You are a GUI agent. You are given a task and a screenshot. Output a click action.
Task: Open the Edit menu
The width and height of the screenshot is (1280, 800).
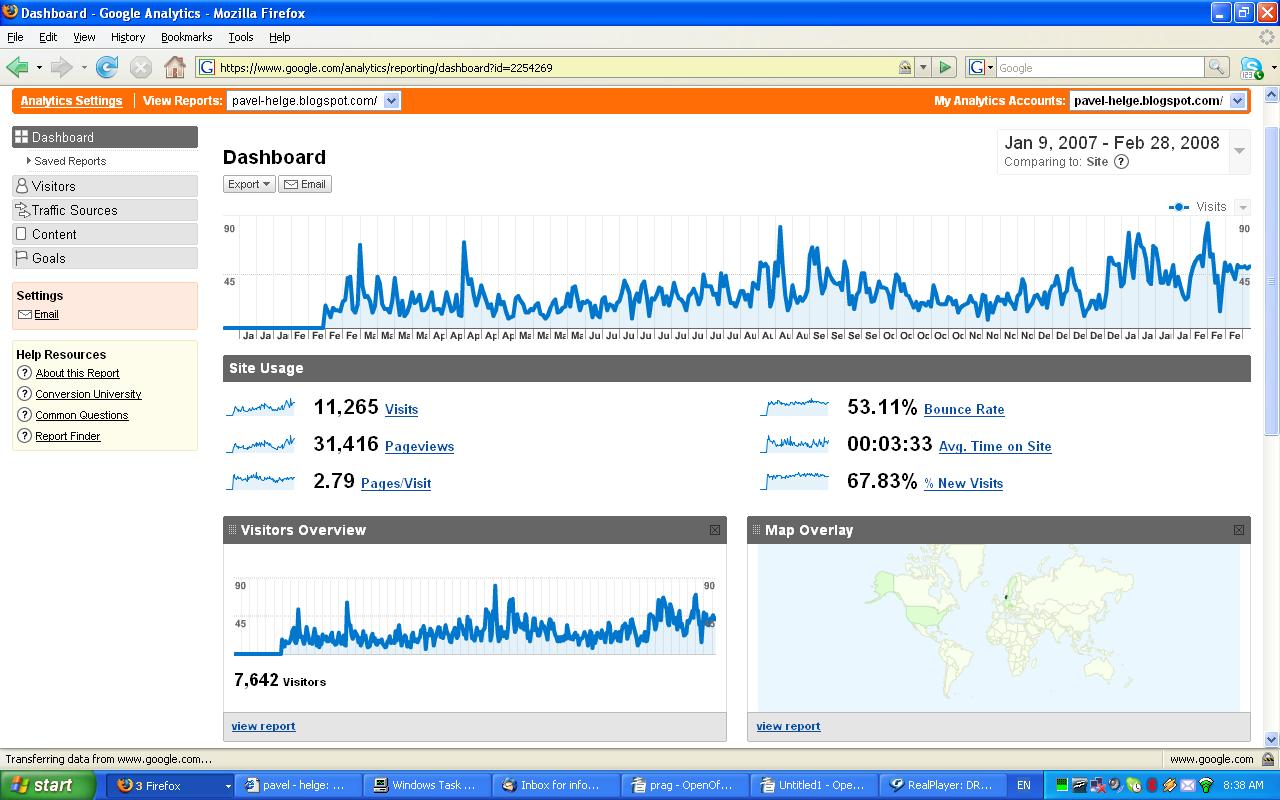[48, 37]
